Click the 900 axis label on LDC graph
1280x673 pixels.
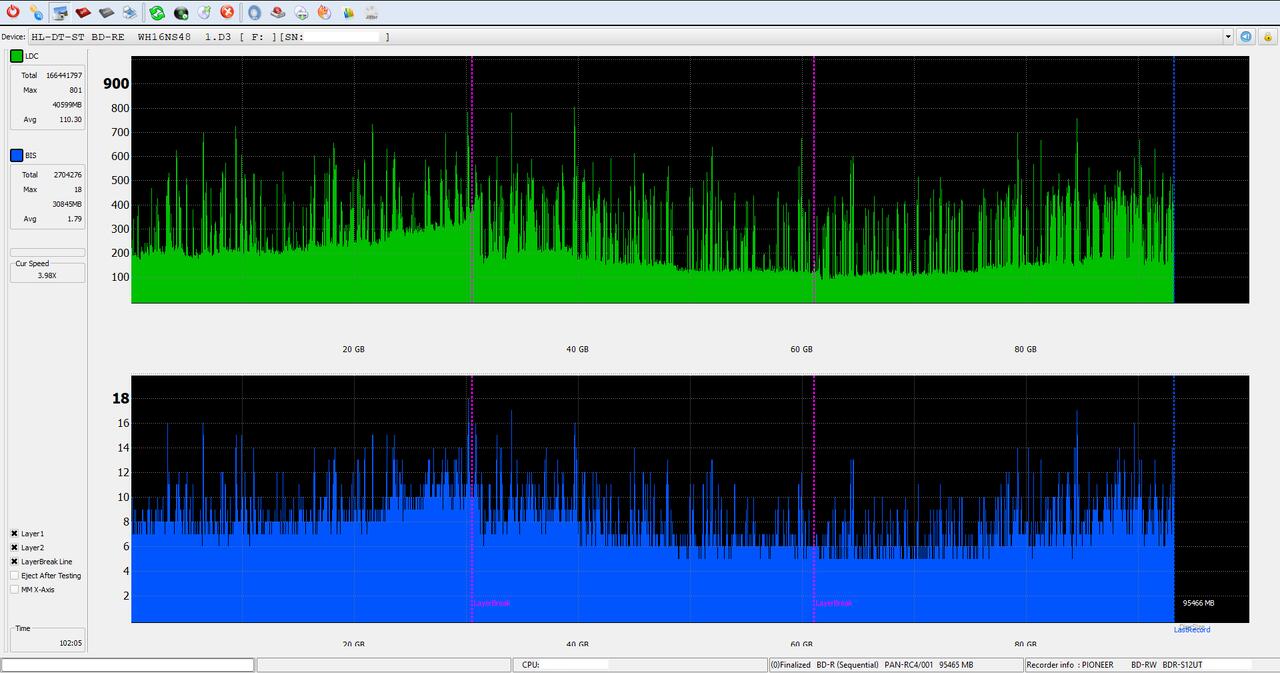pos(116,84)
